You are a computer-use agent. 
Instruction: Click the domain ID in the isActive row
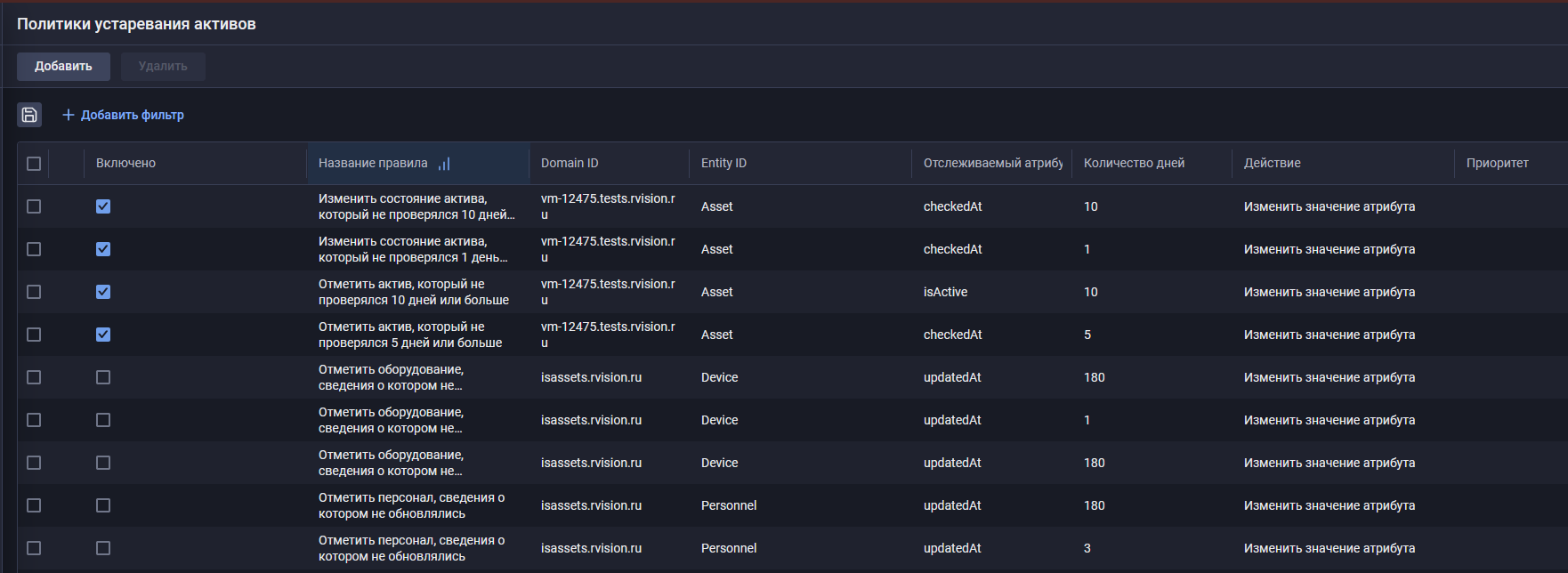pyautogui.click(x=608, y=292)
